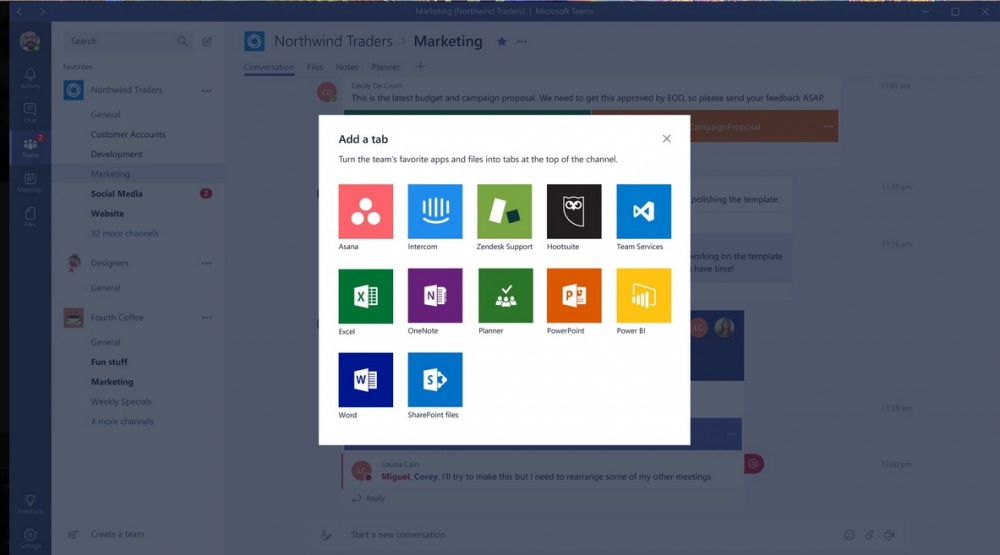Open the Development channel
1000x555 pixels.
(x=116, y=154)
